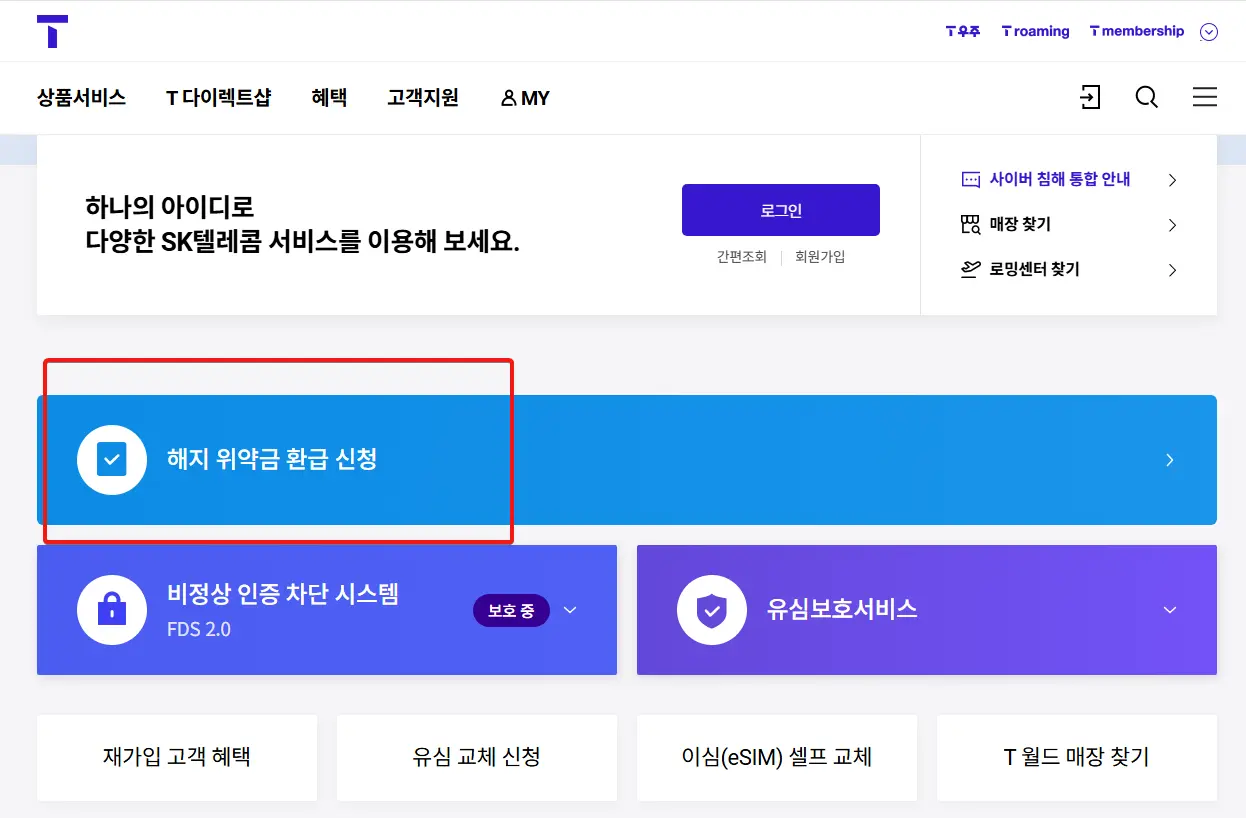
Task: Click the store search icon beside 매장 찾기
Action: click(968, 224)
